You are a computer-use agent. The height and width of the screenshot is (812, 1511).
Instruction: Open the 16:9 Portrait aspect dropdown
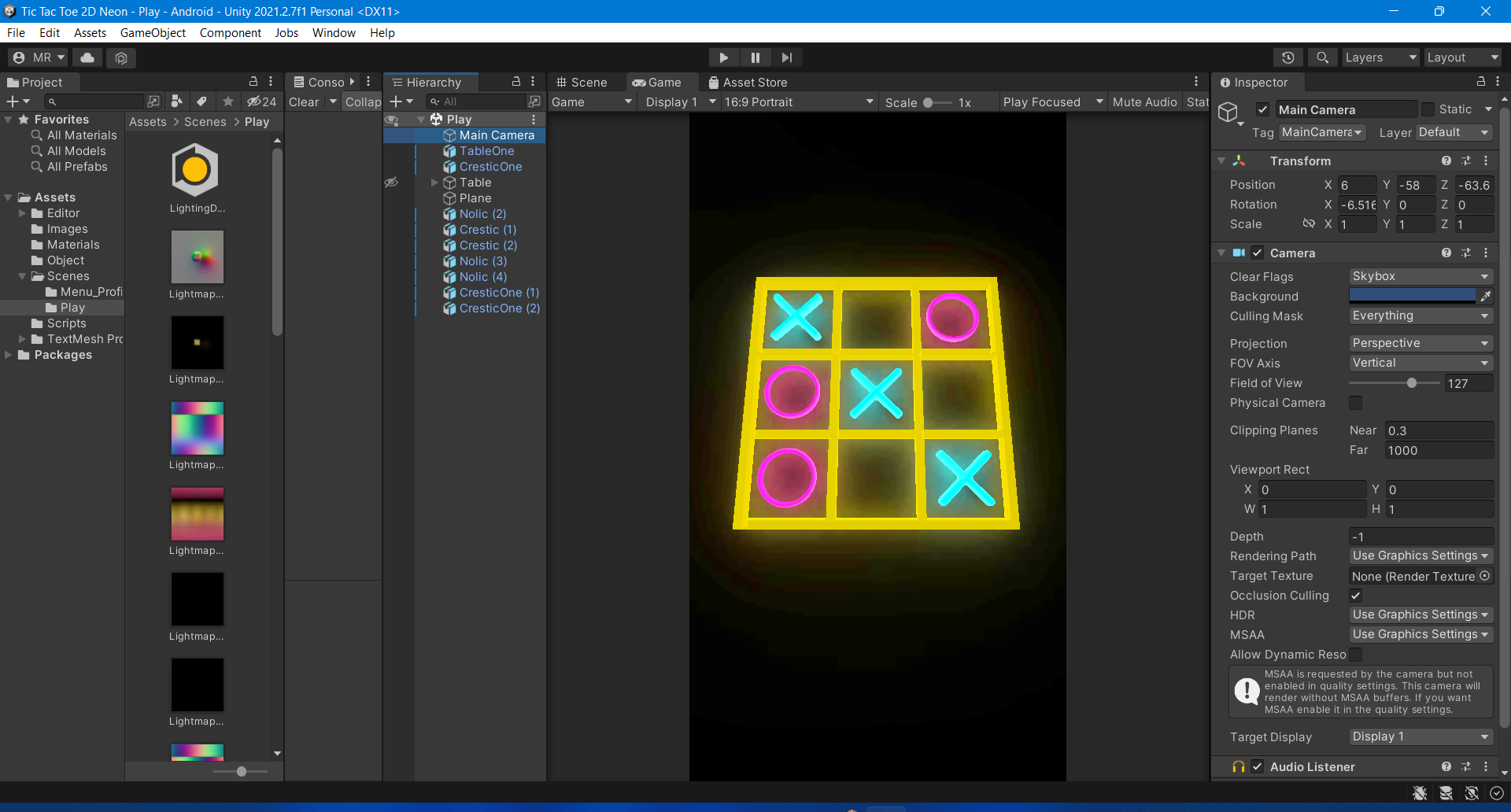(x=798, y=102)
